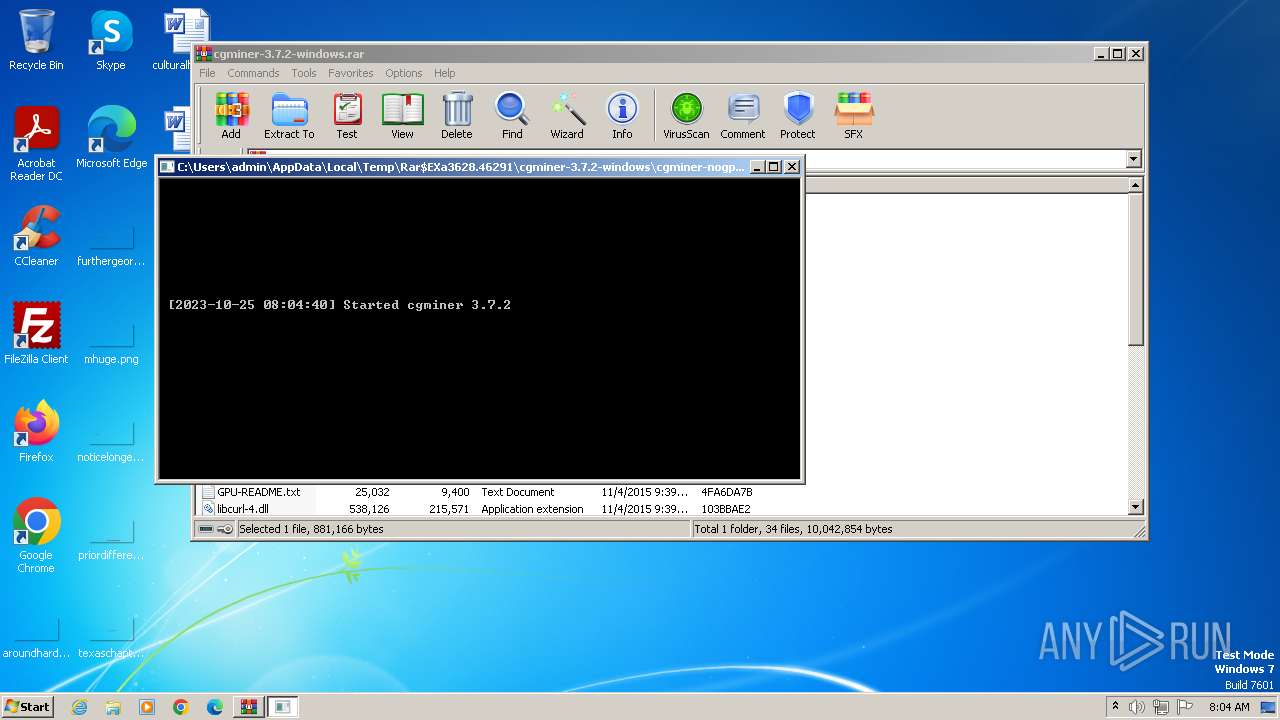Open Edge from the taskbar
Viewport: 1280px width, 720px height.
click(215, 707)
